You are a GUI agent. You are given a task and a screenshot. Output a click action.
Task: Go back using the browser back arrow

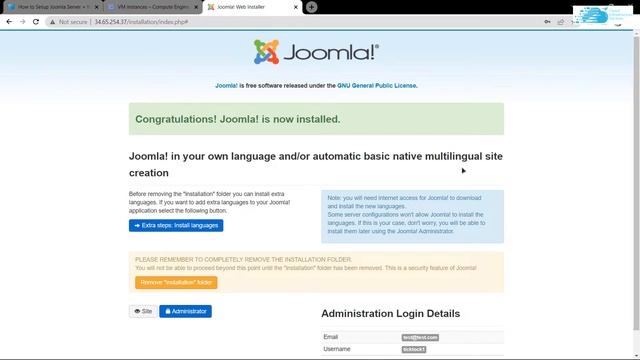pyautogui.click(x=9, y=22)
